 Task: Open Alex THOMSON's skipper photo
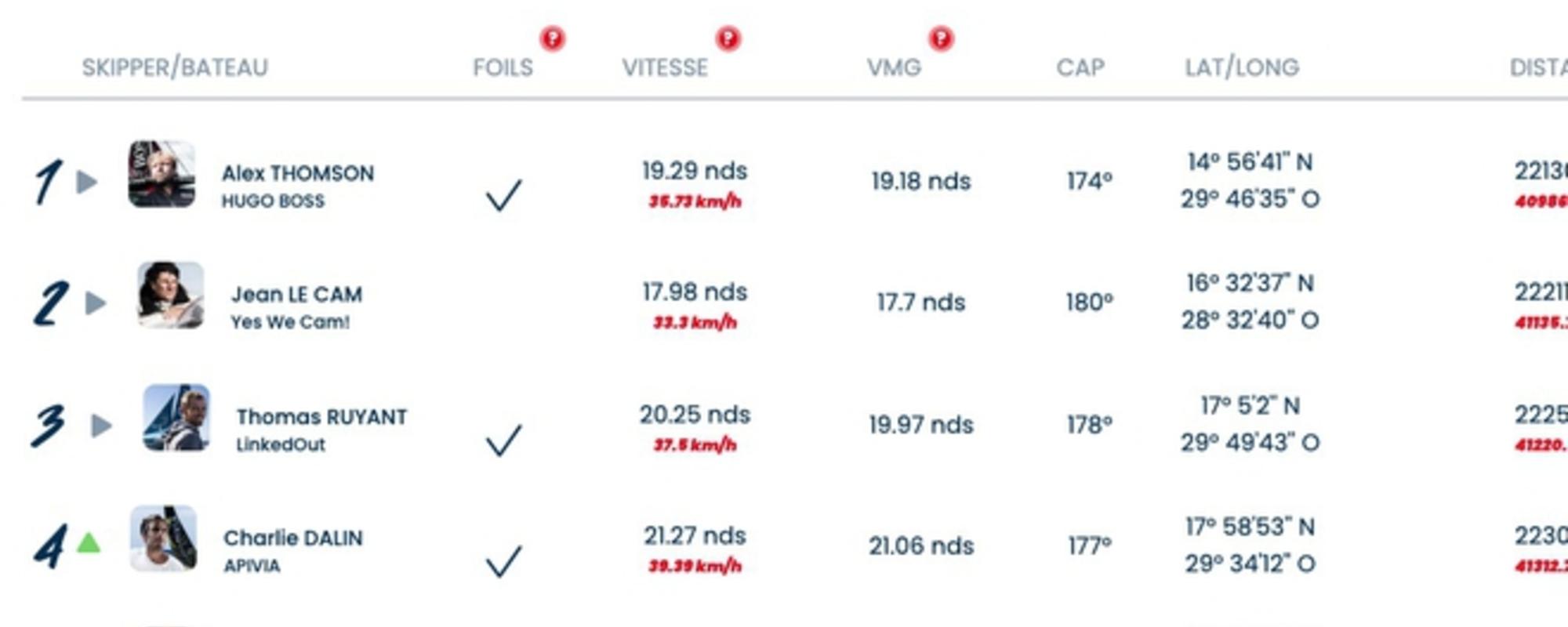(x=162, y=174)
